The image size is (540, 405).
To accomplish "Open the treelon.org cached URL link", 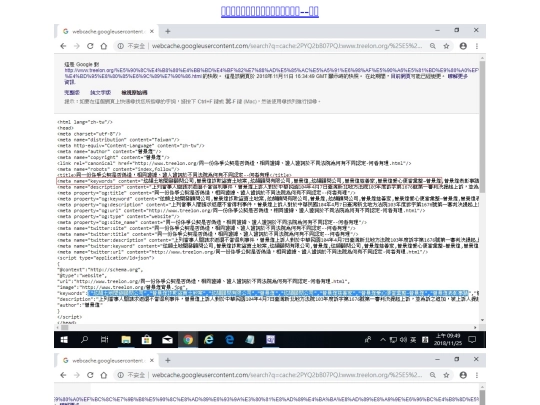I will click(271, 73).
